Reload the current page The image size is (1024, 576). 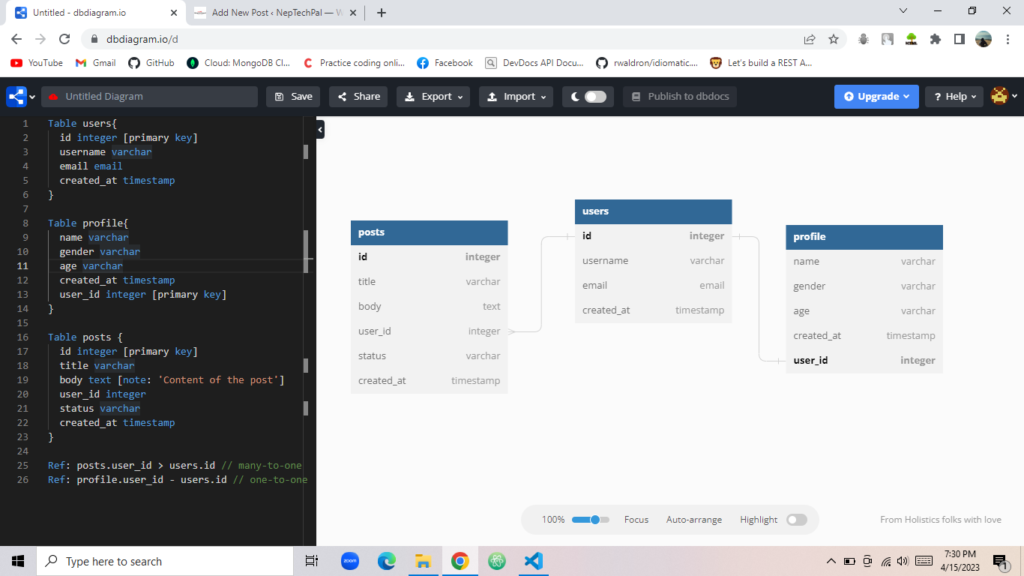click(65, 39)
